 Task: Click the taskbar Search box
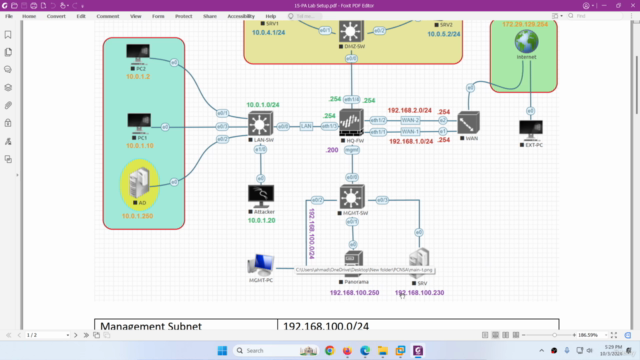(x=276, y=351)
